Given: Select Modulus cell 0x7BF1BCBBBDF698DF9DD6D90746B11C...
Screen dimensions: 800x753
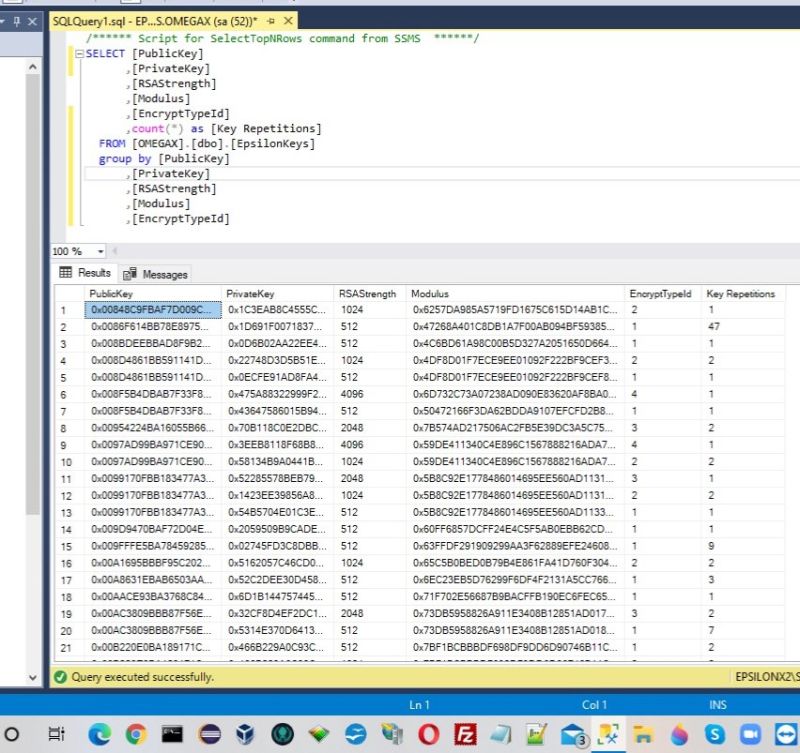Looking at the screenshot, I should pyautogui.click(x=515, y=647).
